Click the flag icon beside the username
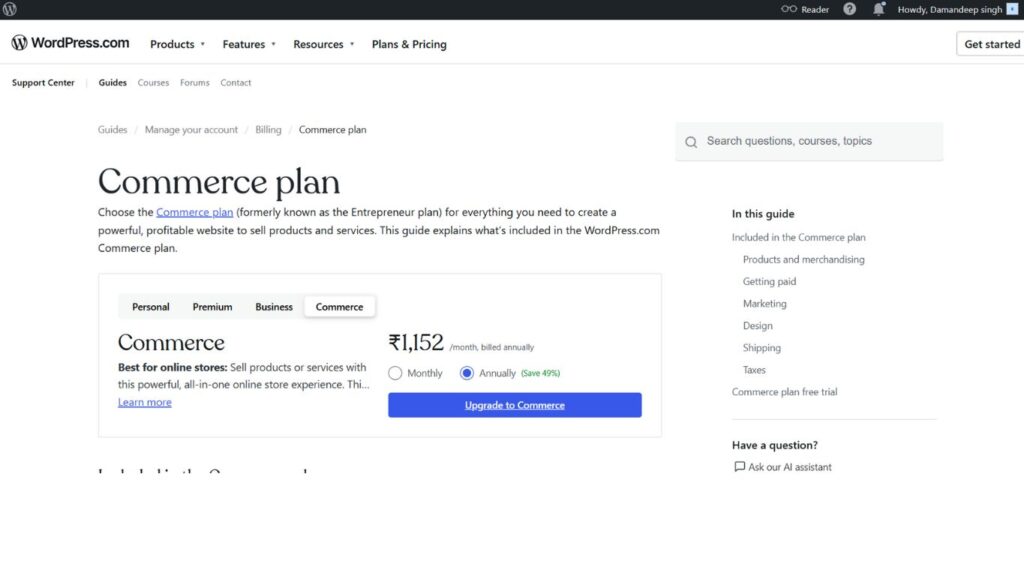 tap(1011, 9)
